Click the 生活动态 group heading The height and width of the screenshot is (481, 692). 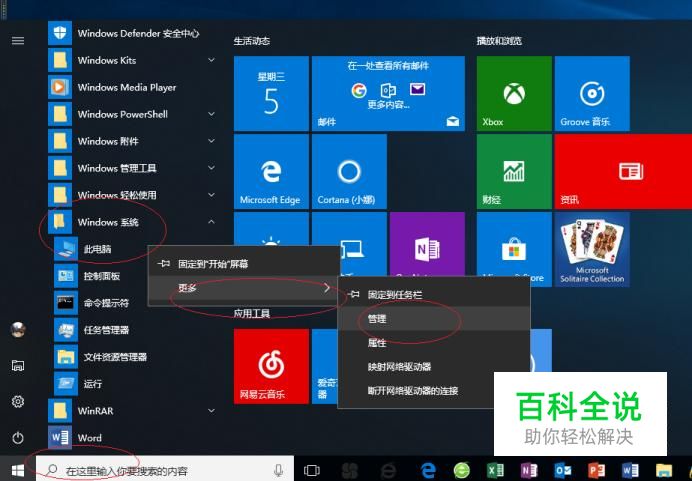[252, 41]
